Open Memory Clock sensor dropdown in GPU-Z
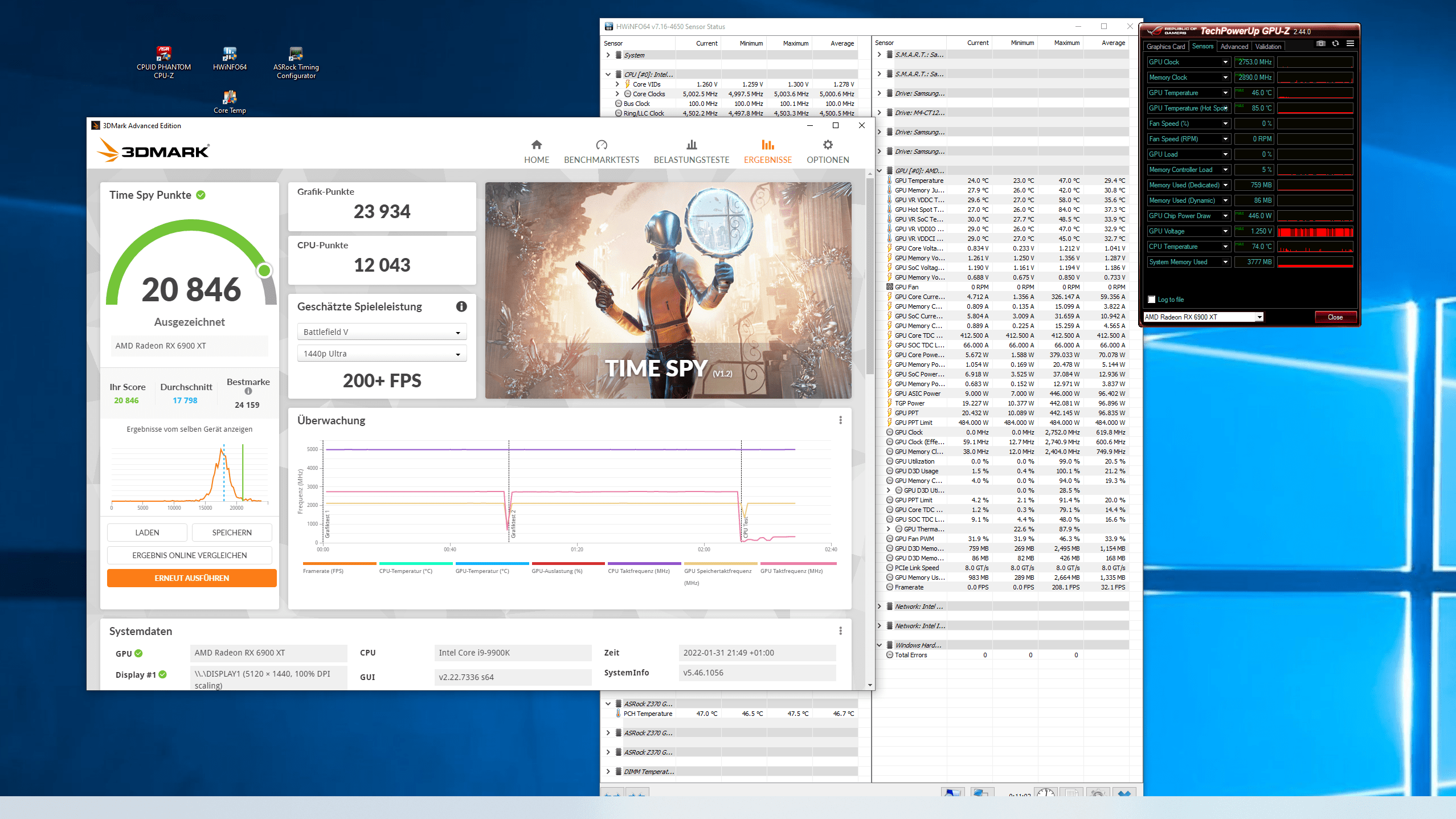This screenshot has height=819, width=1456. point(1225,77)
